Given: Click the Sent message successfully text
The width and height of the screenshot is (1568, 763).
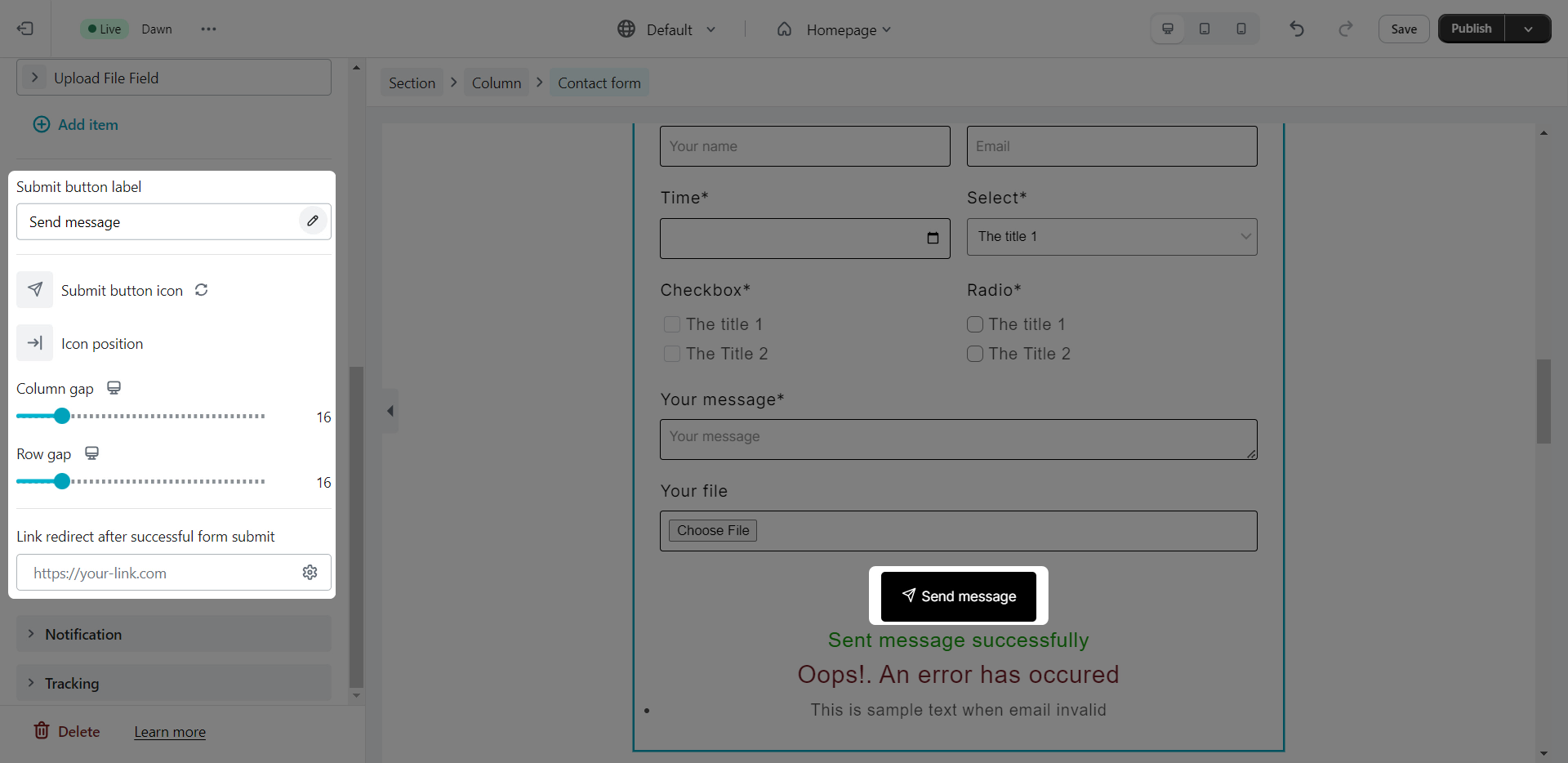Looking at the screenshot, I should [x=959, y=640].
